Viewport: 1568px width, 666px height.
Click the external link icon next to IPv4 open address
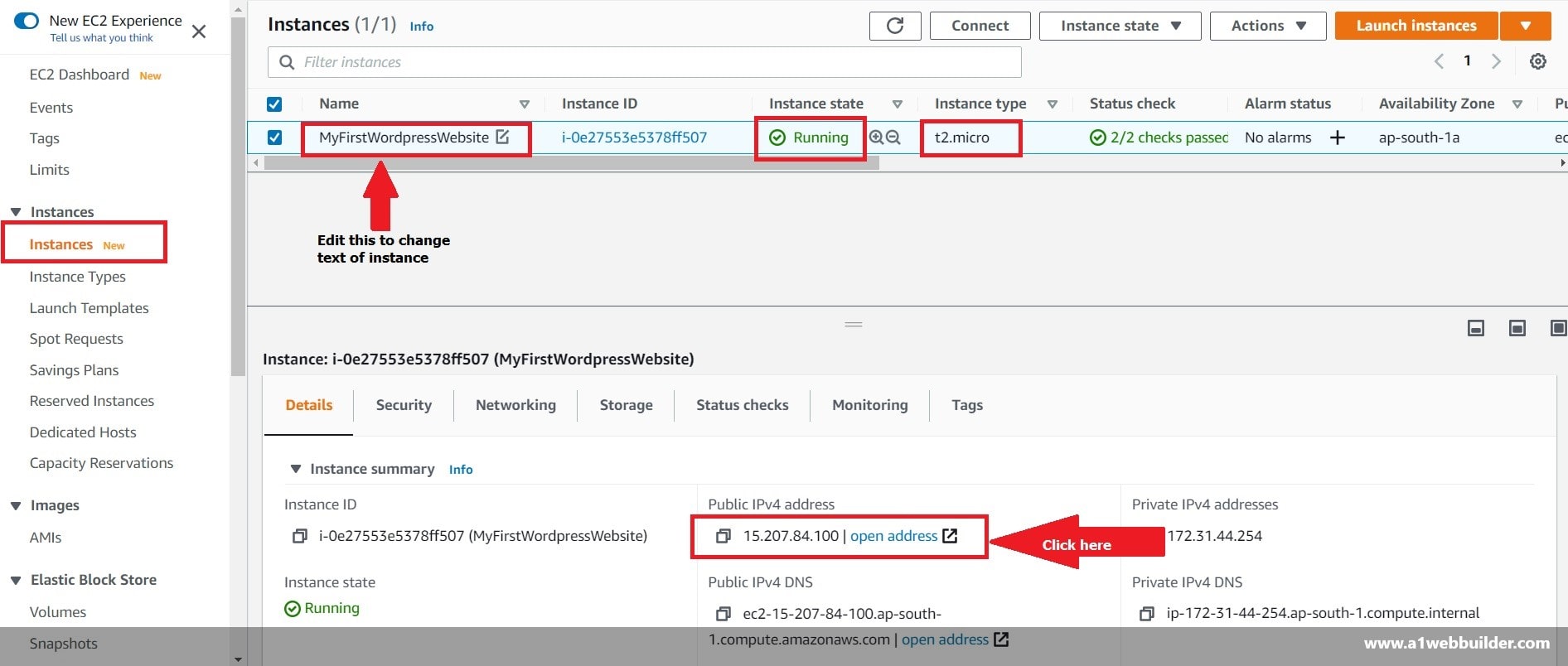[951, 536]
